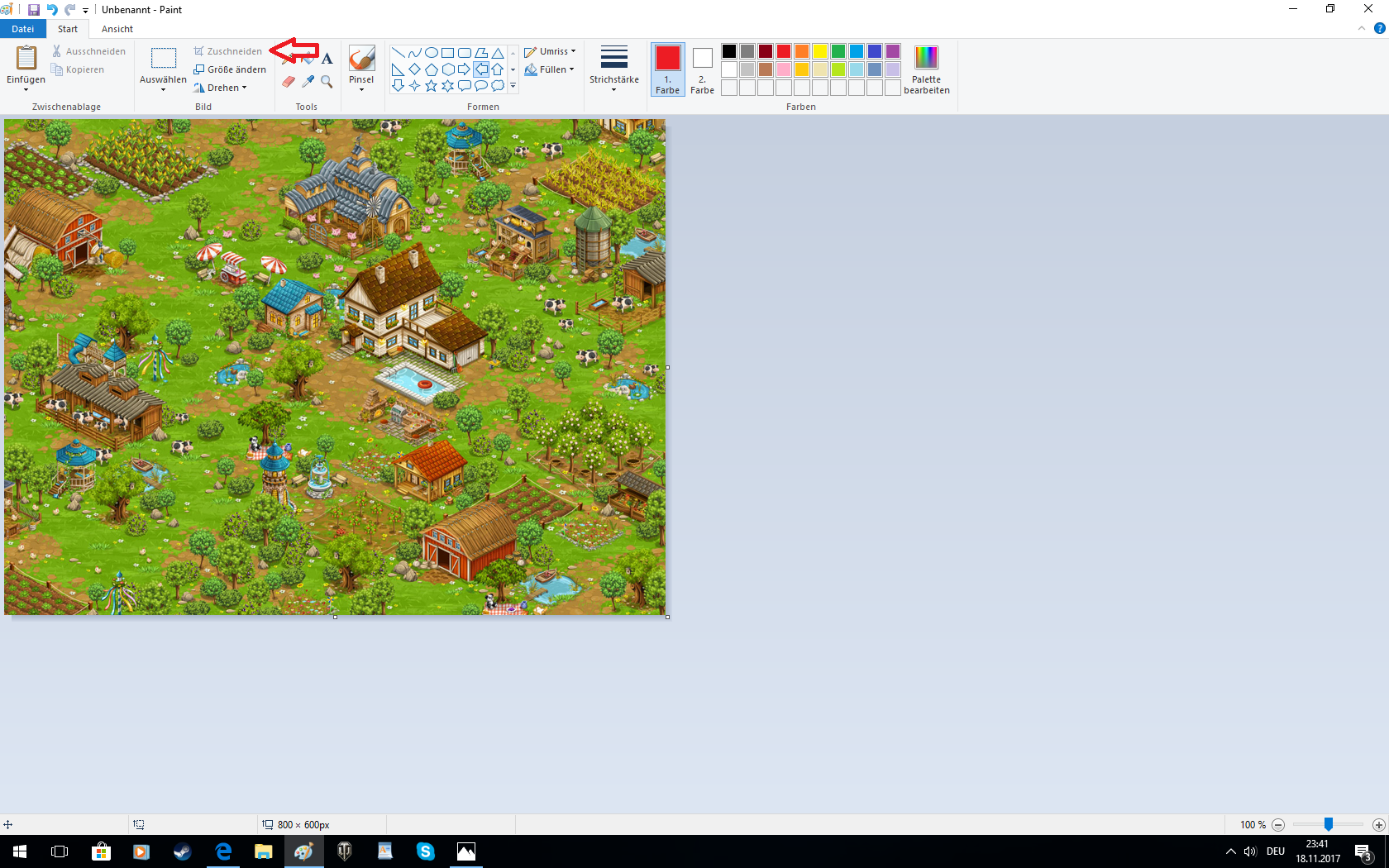Switch to the Ansicht ribbon tab
1389x868 pixels.
[x=117, y=29]
